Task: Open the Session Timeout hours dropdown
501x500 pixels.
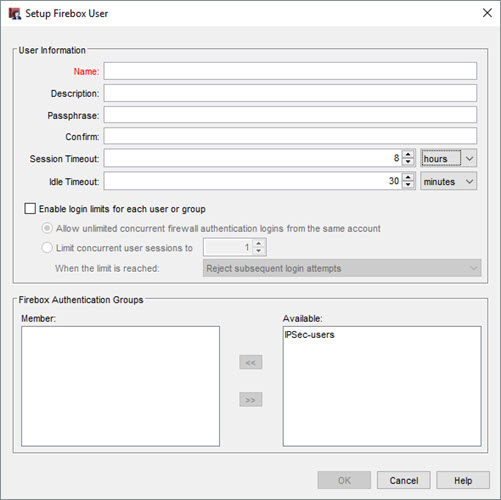Action: (x=448, y=158)
